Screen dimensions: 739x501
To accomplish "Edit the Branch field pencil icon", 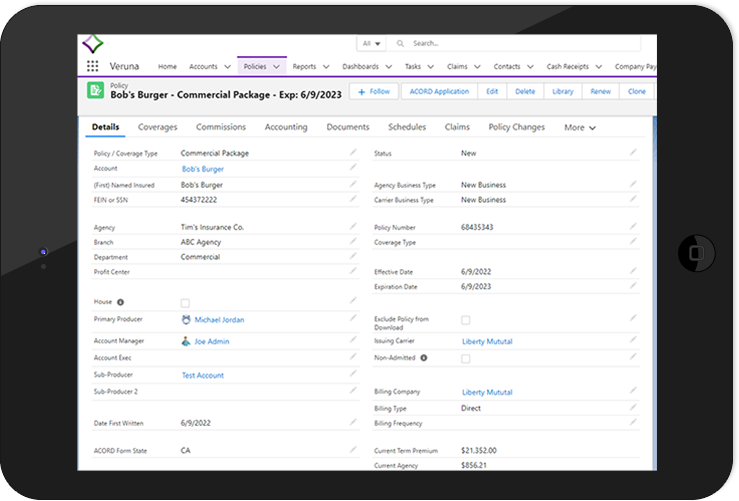I will click(x=353, y=241).
